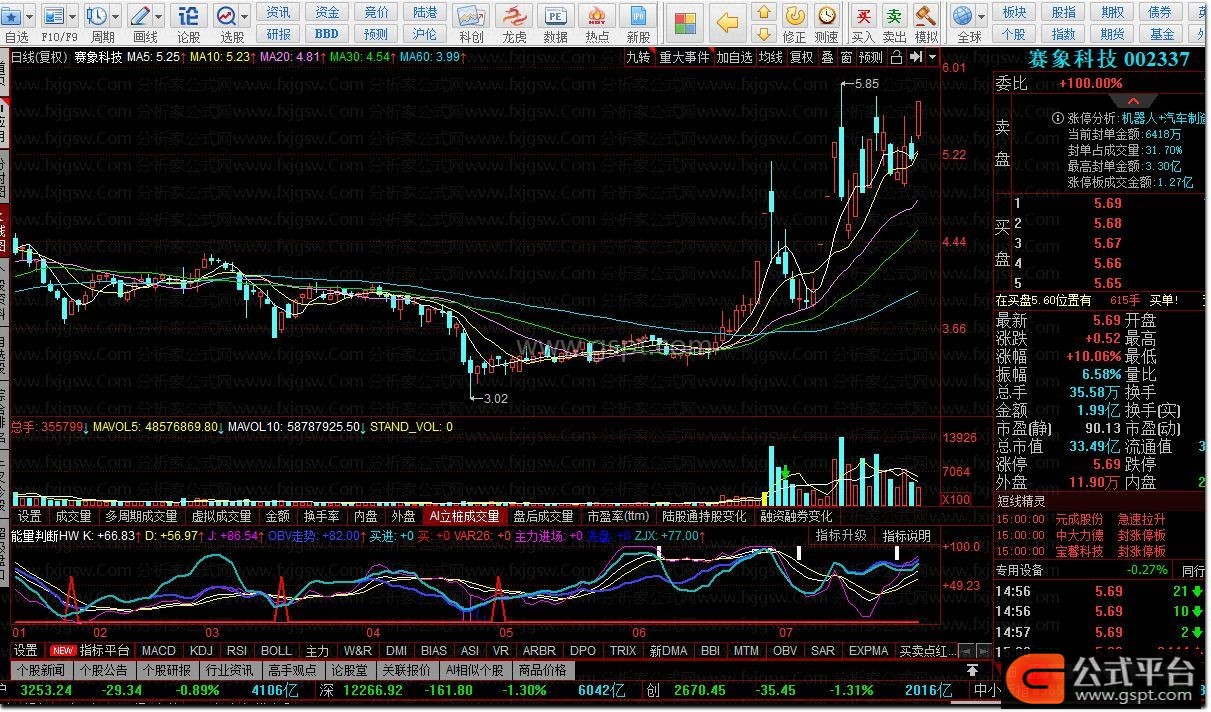Click the red 买入 buy icon

tap(863, 16)
